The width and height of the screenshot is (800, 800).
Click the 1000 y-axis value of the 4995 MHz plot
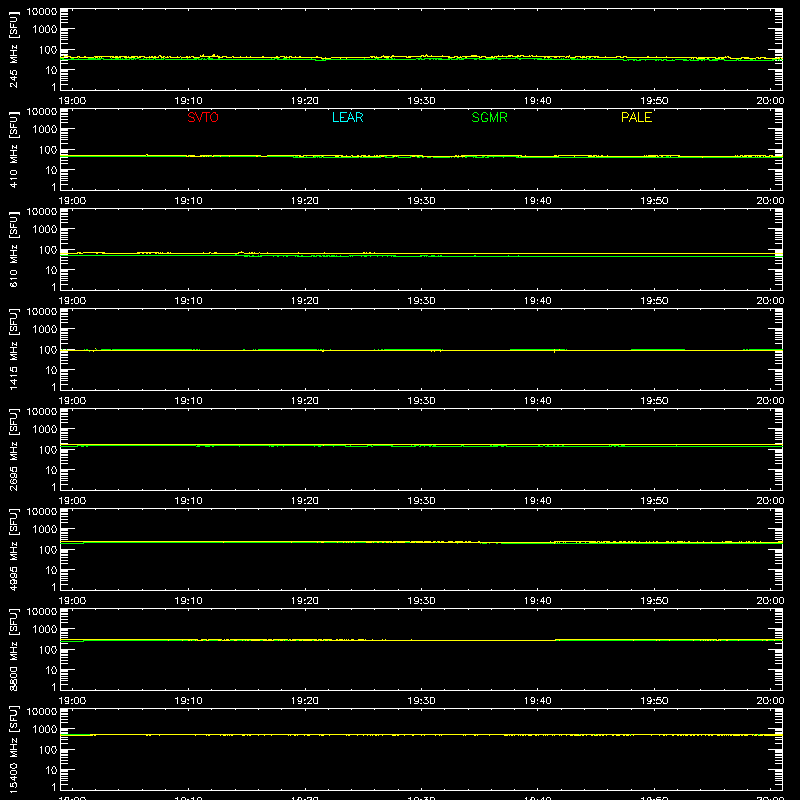click(x=45, y=530)
